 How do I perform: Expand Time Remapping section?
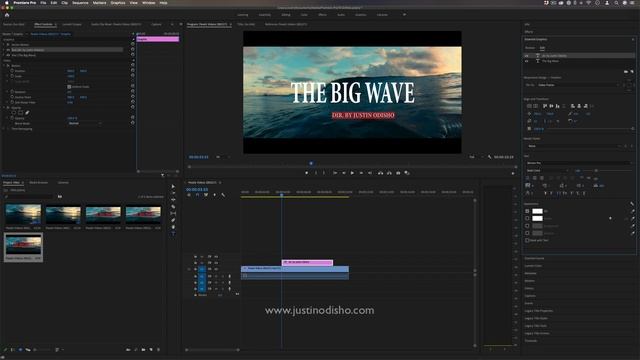[4, 129]
